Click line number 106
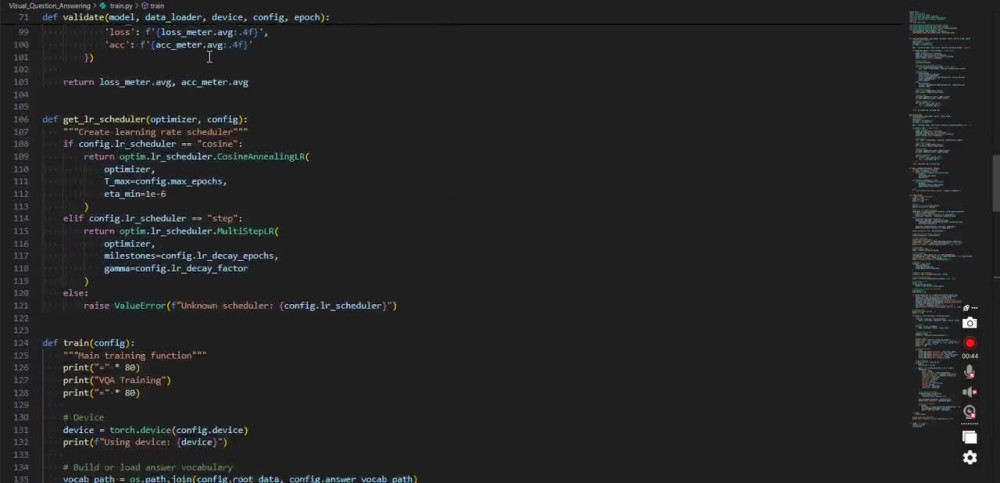 (x=21, y=119)
